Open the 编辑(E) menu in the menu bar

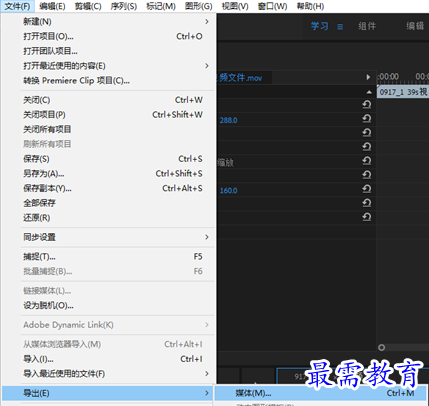[x=52, y=6]
